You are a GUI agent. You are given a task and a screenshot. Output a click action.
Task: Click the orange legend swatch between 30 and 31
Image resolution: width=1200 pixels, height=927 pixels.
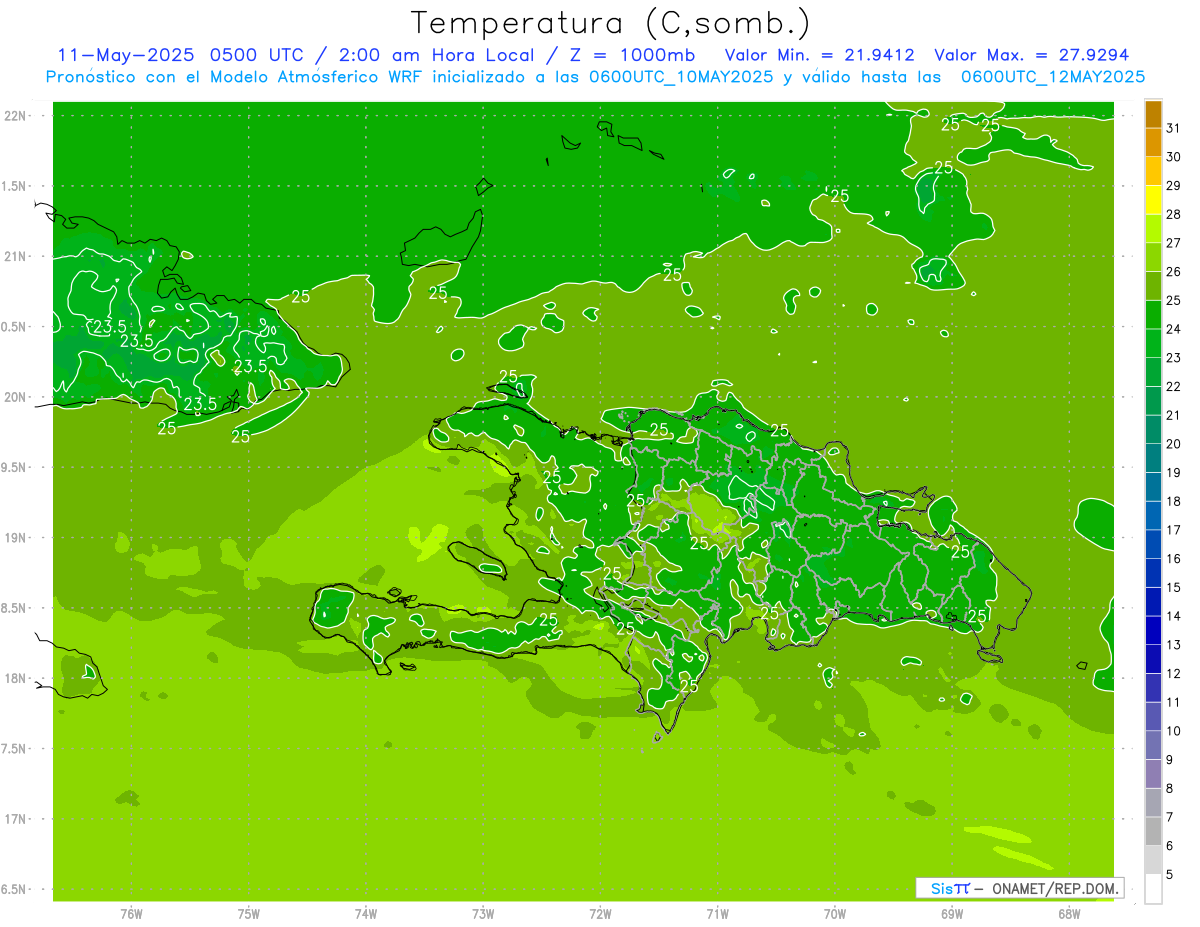(x=1153, y=142)
